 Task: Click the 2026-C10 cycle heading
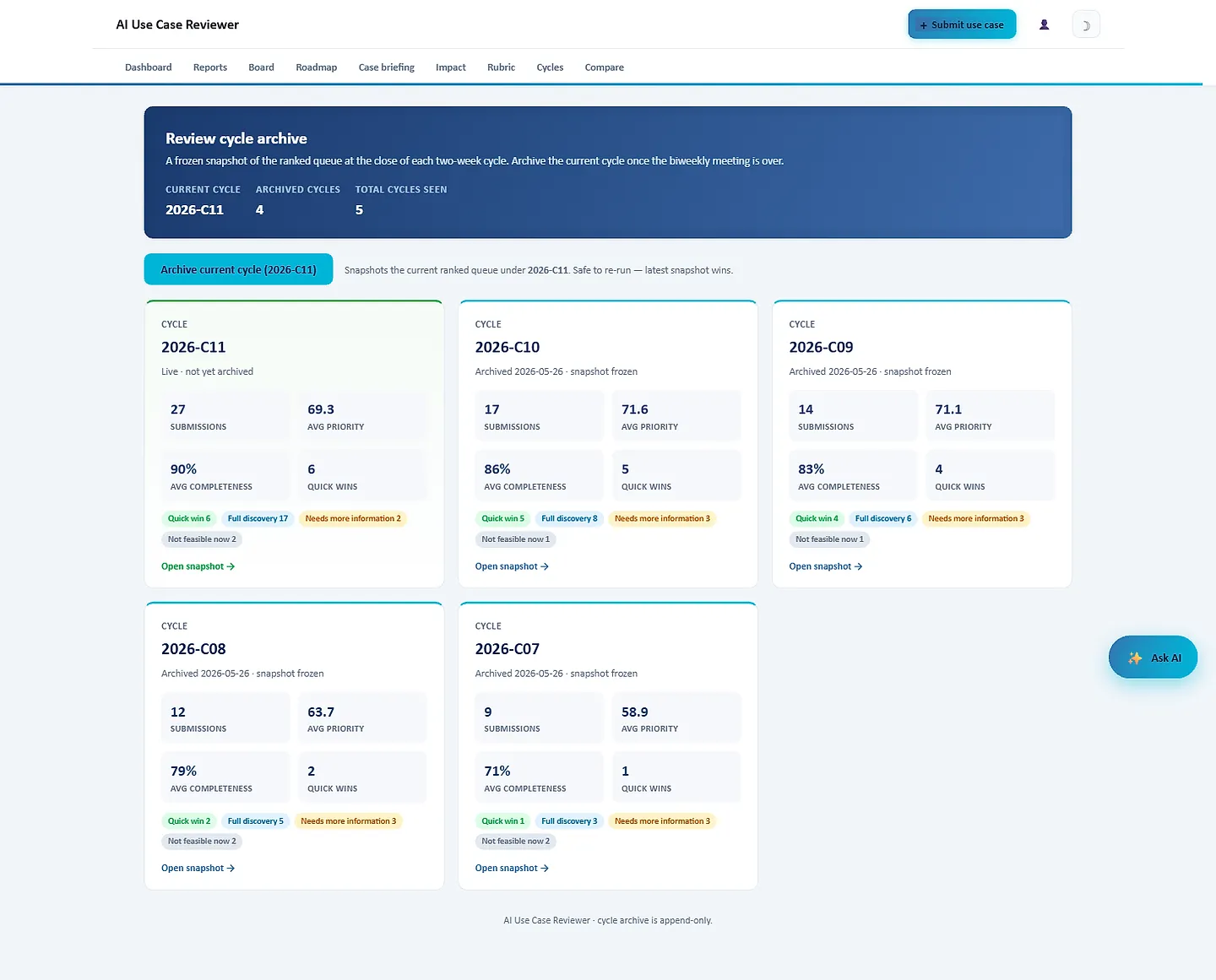click(x=508, y=347)
